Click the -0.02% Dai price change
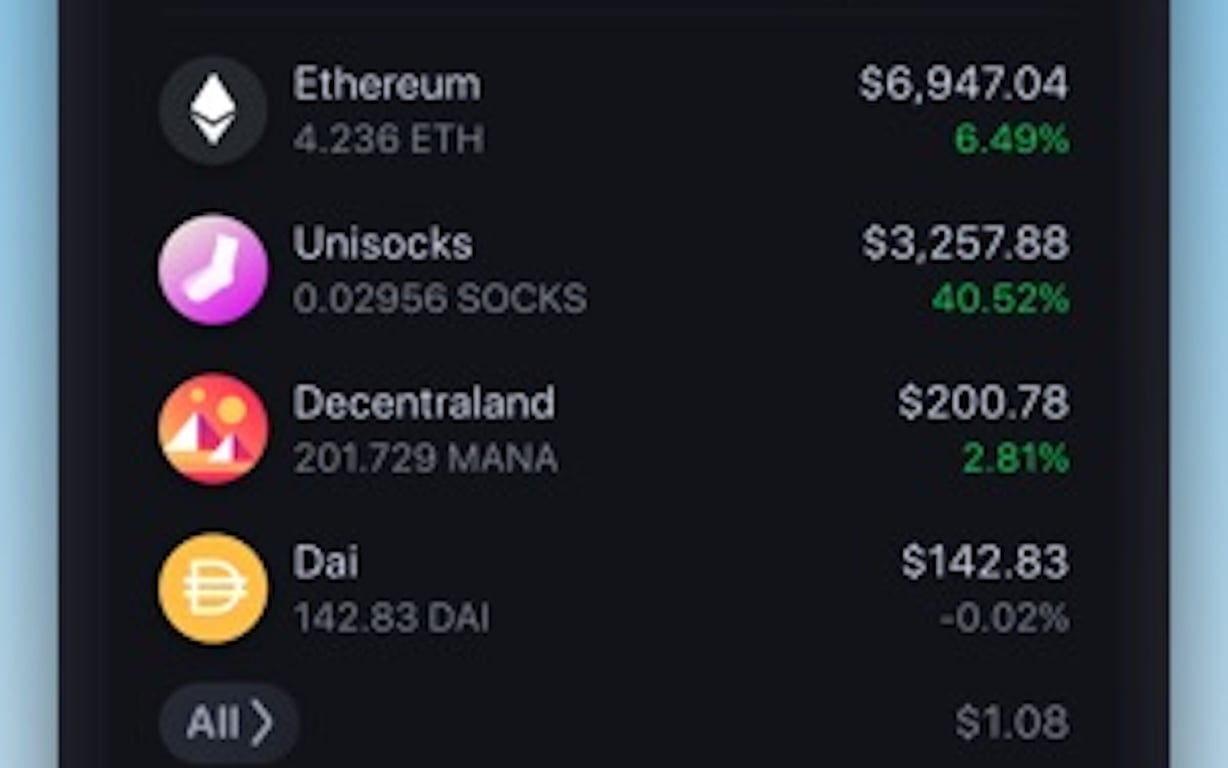Screen dimensions: 1228x768 (x=1004, y=619)
